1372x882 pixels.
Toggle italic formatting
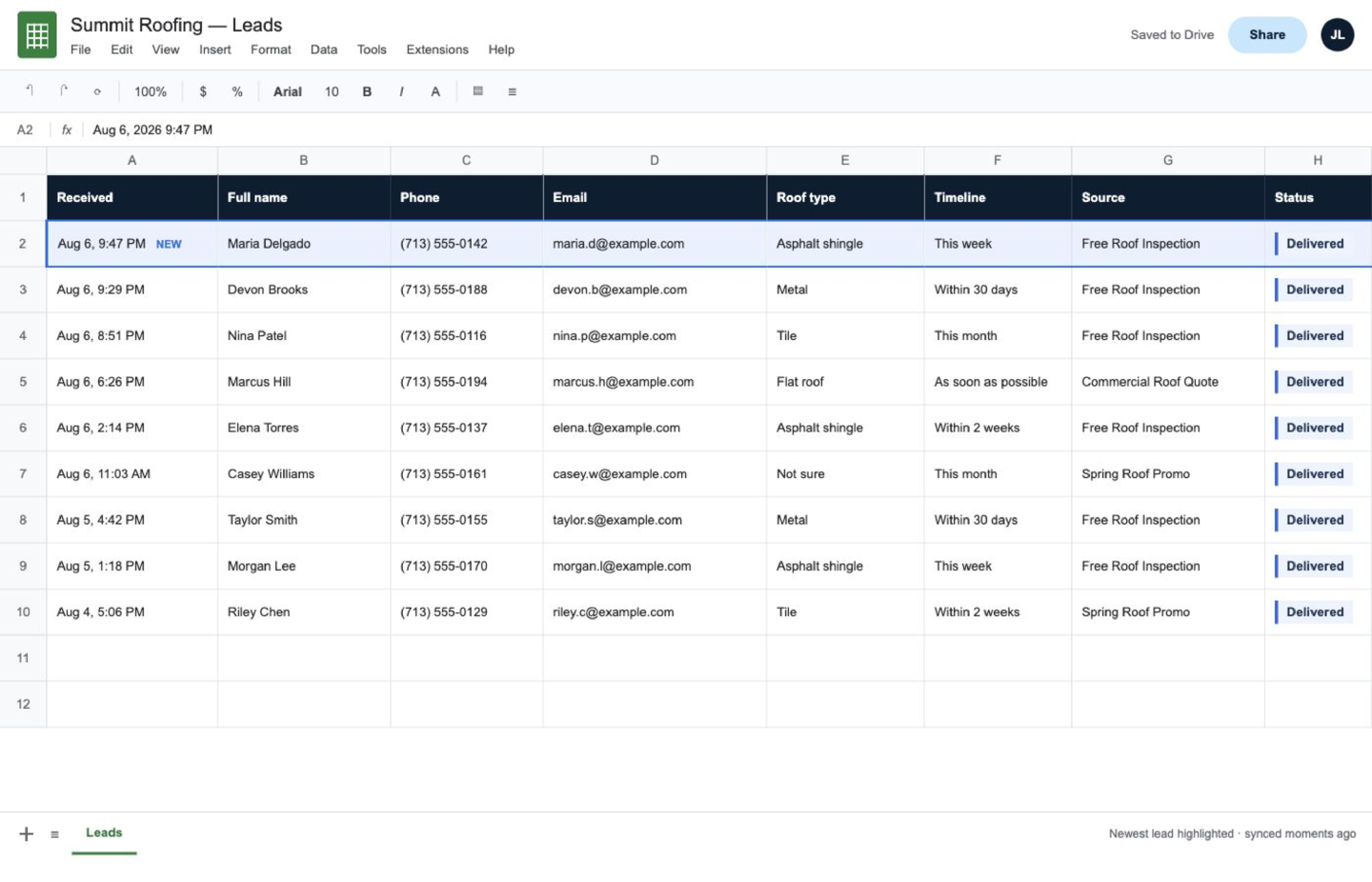coord(401,91)
